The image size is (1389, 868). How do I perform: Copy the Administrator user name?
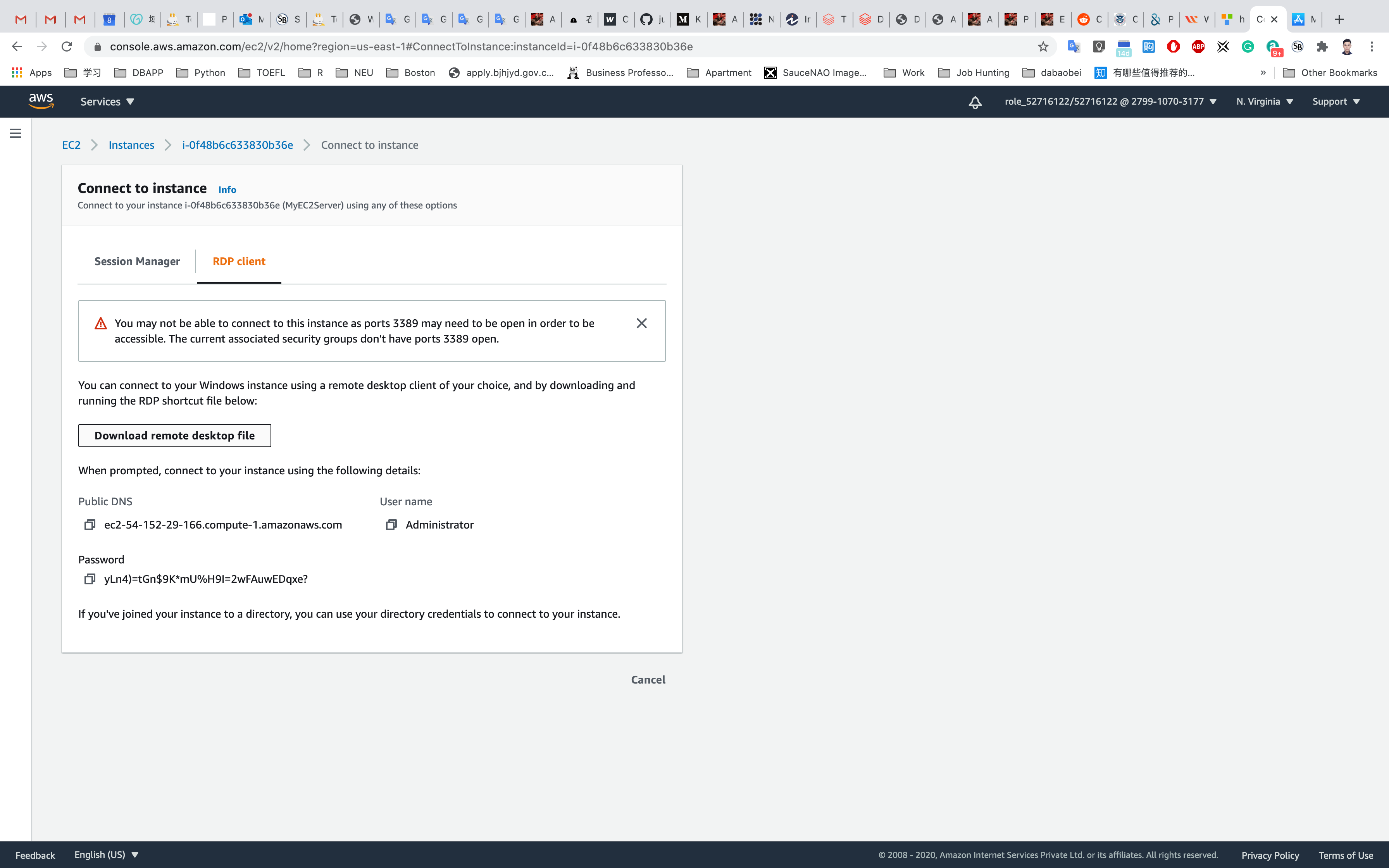391,525
